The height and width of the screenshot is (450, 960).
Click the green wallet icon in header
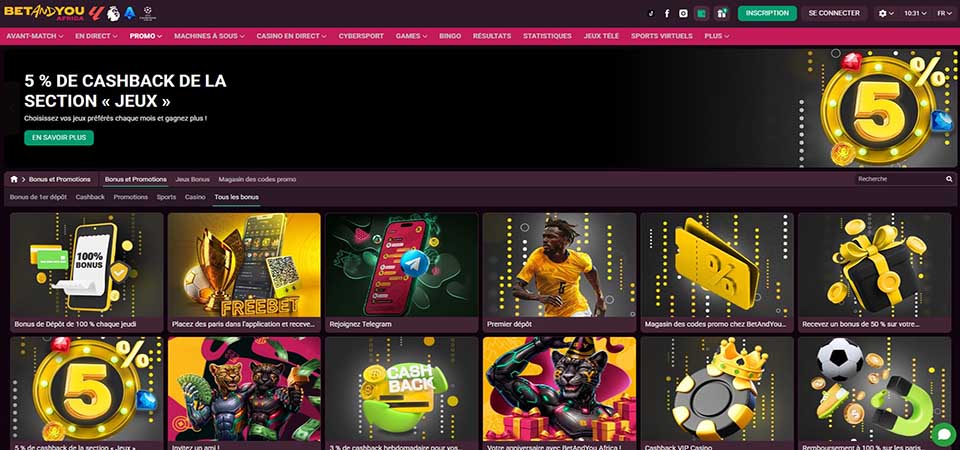[x=702, y=13]
